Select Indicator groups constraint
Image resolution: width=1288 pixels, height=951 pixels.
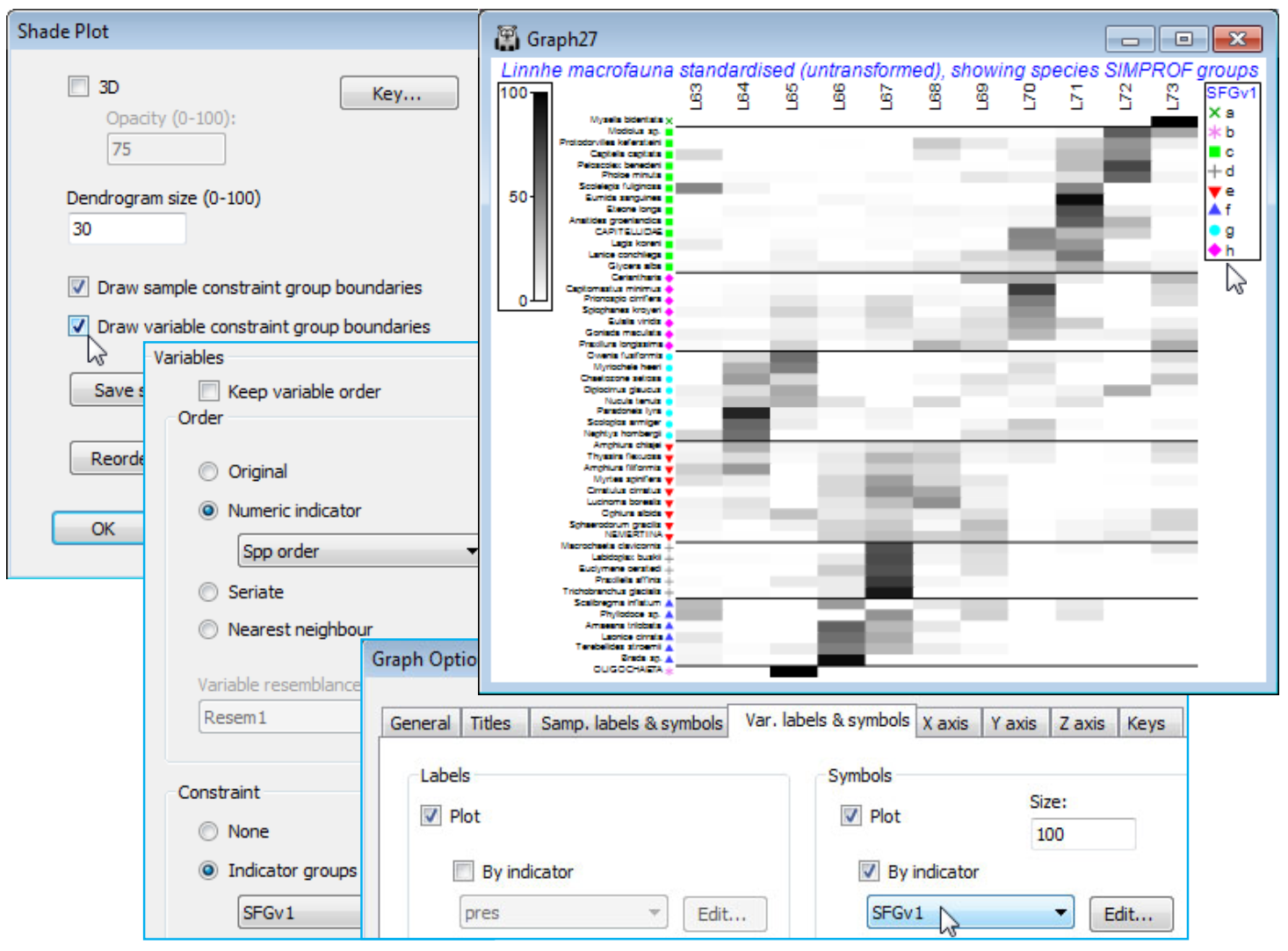(208, 870)
